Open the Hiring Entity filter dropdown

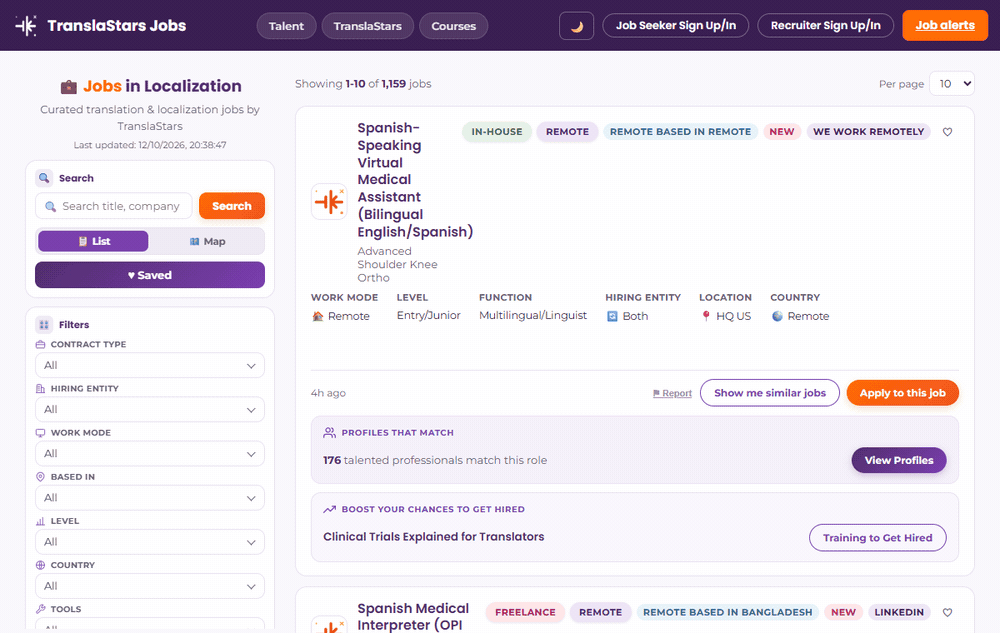click(x=150, y=409)
